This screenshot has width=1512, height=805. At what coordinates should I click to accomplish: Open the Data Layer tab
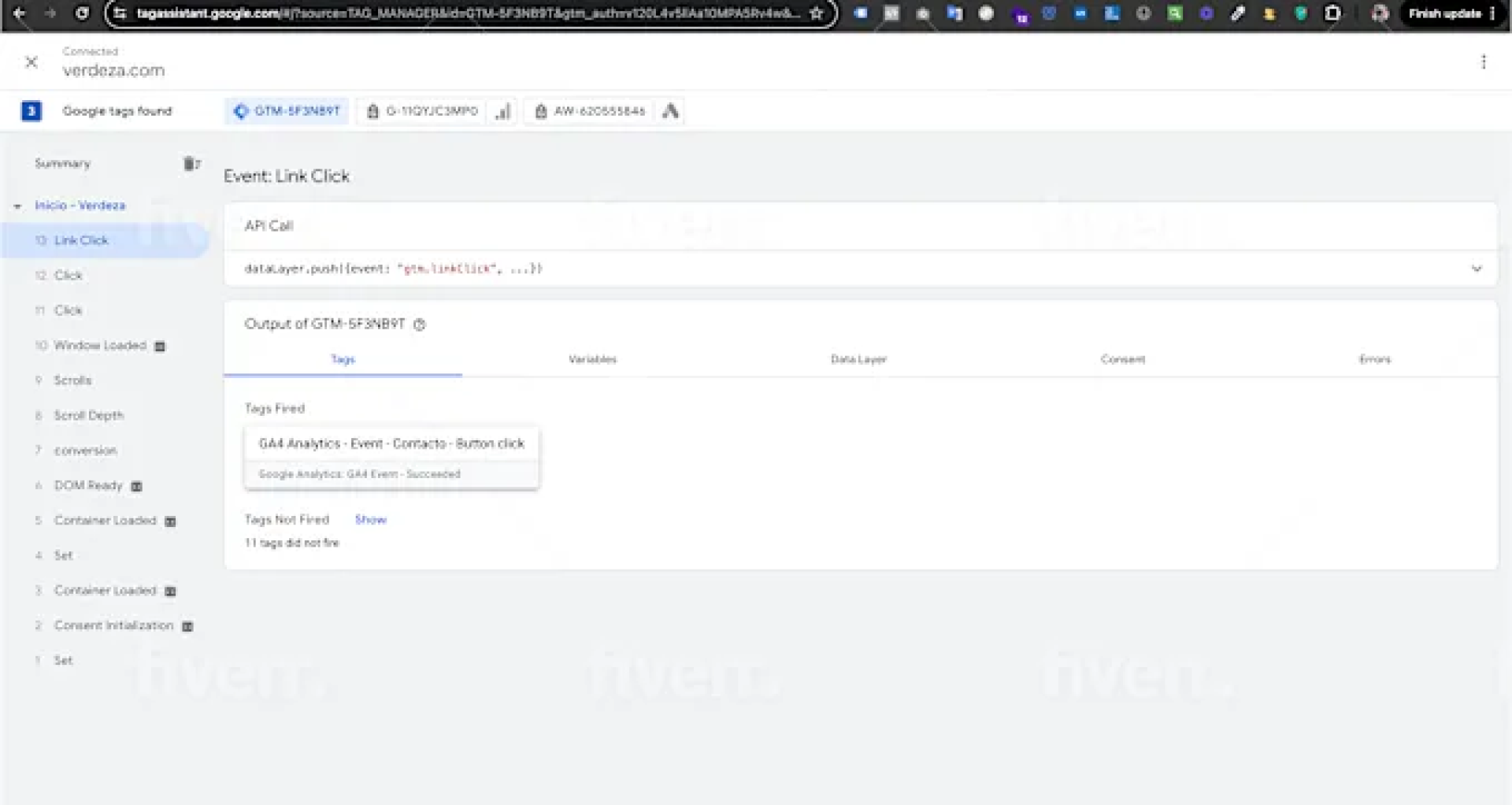858,359
